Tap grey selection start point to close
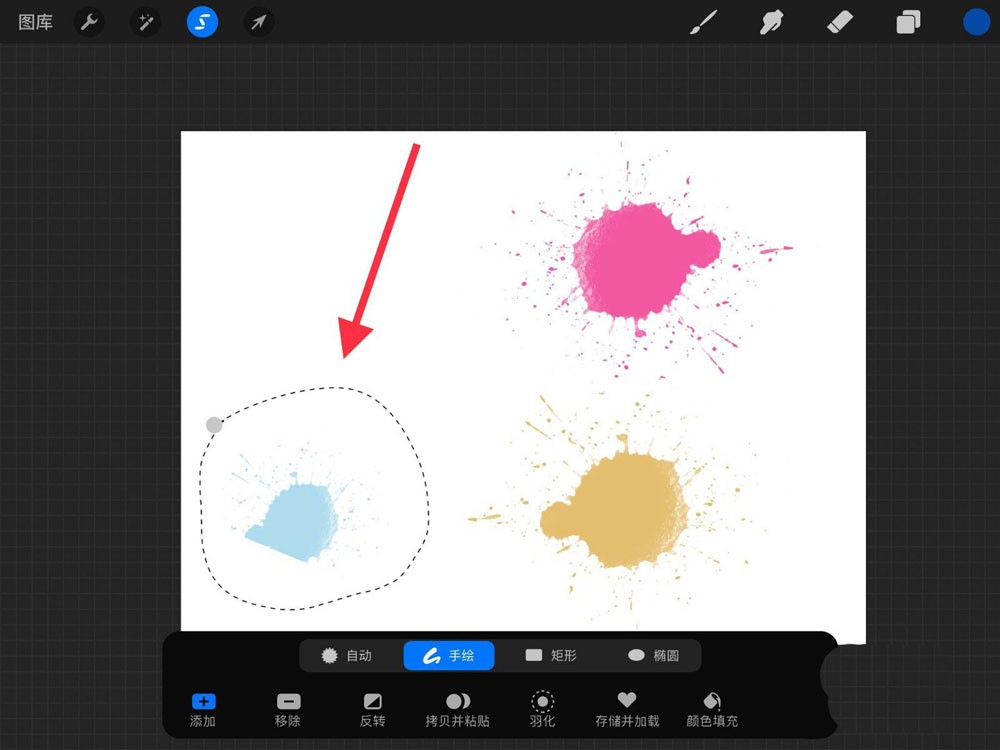The image size is (1000, 750). click(214, 425)
